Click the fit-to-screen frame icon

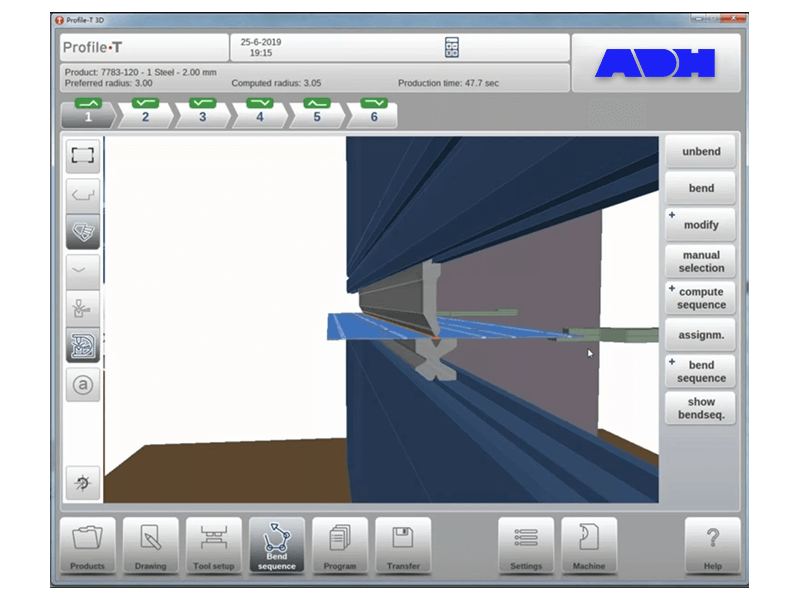(x=83, y=155)
